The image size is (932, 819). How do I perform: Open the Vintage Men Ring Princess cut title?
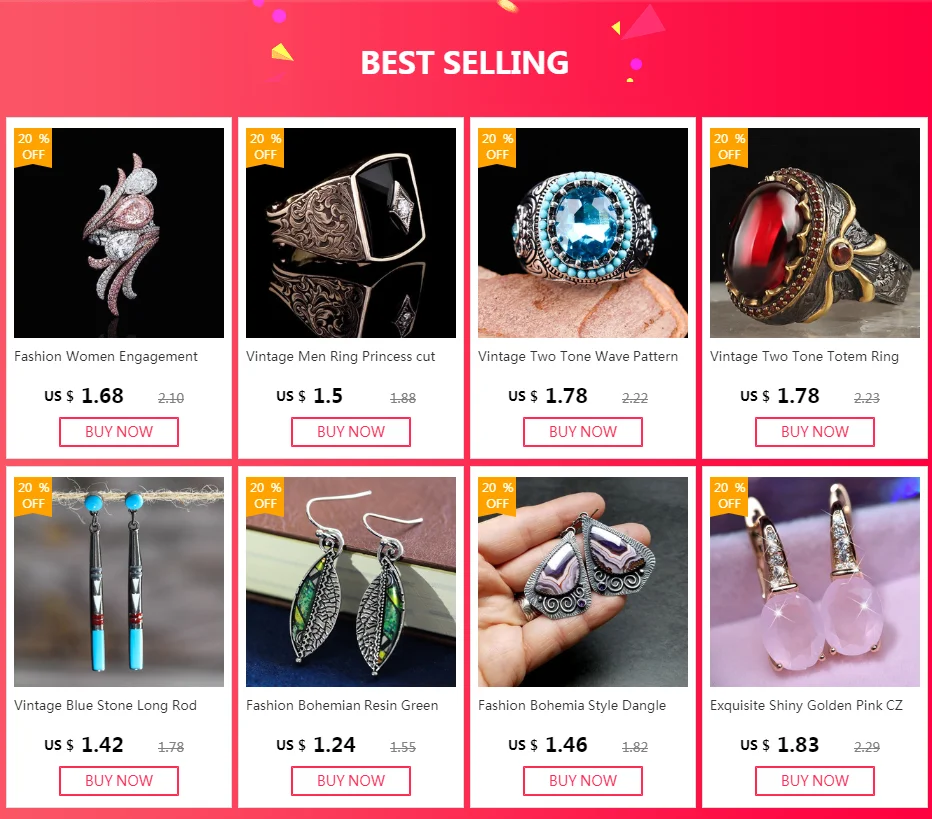pyautogui.click(x=341, y=357)
